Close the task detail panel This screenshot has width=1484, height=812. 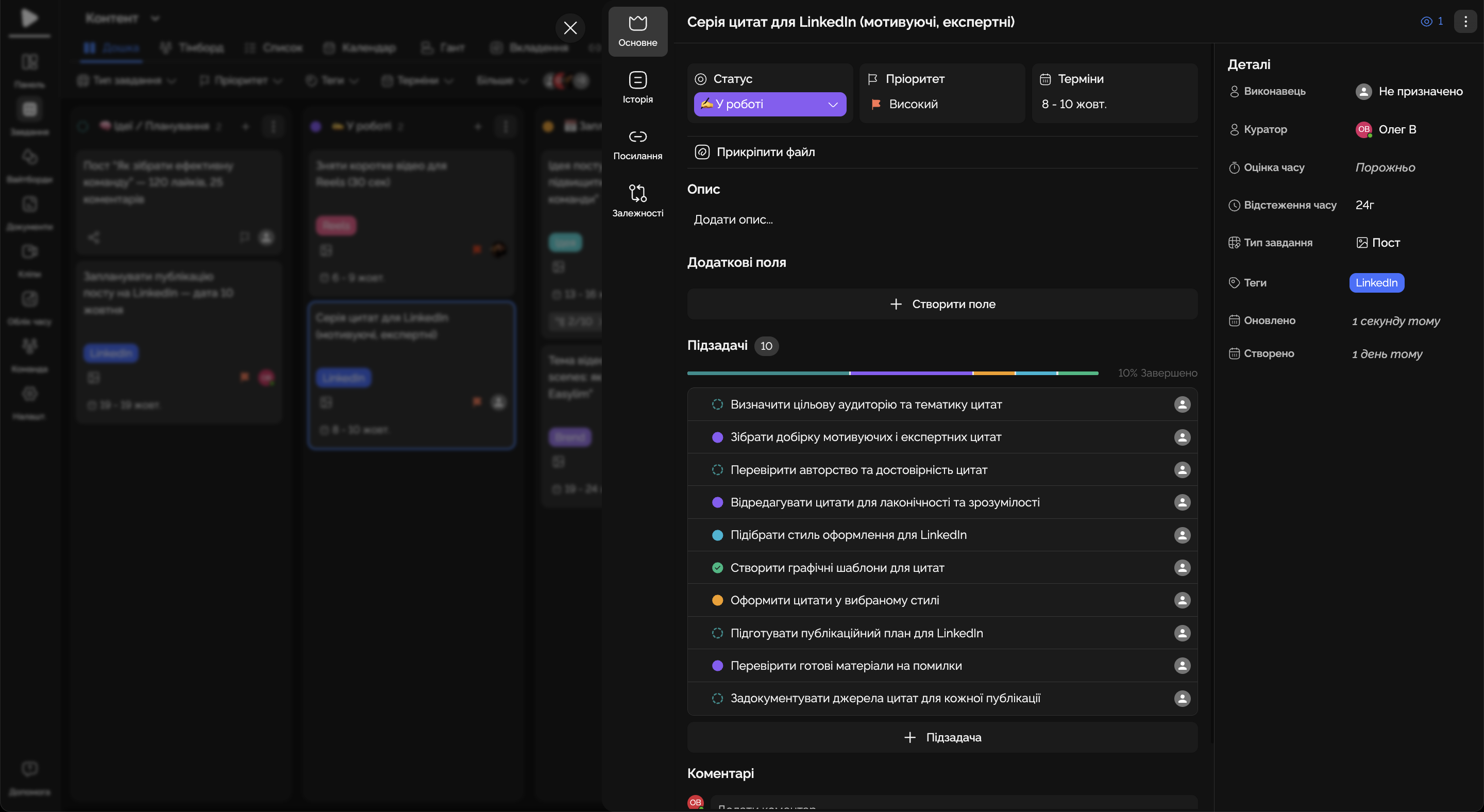click(570, 28)
